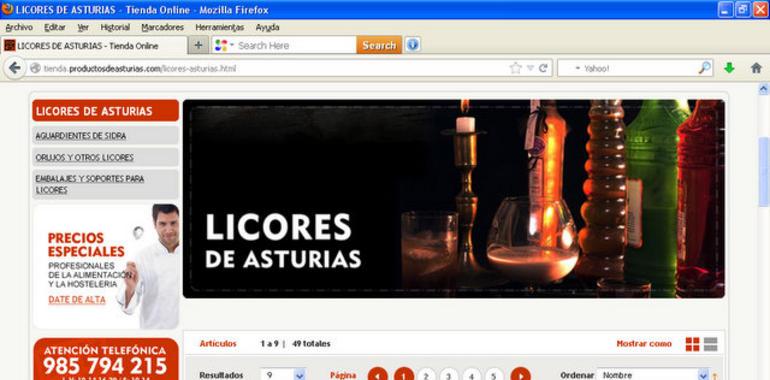This screenshot has width=770, height=380.
Task: Go to results page 4
Action: click(471, 376)
